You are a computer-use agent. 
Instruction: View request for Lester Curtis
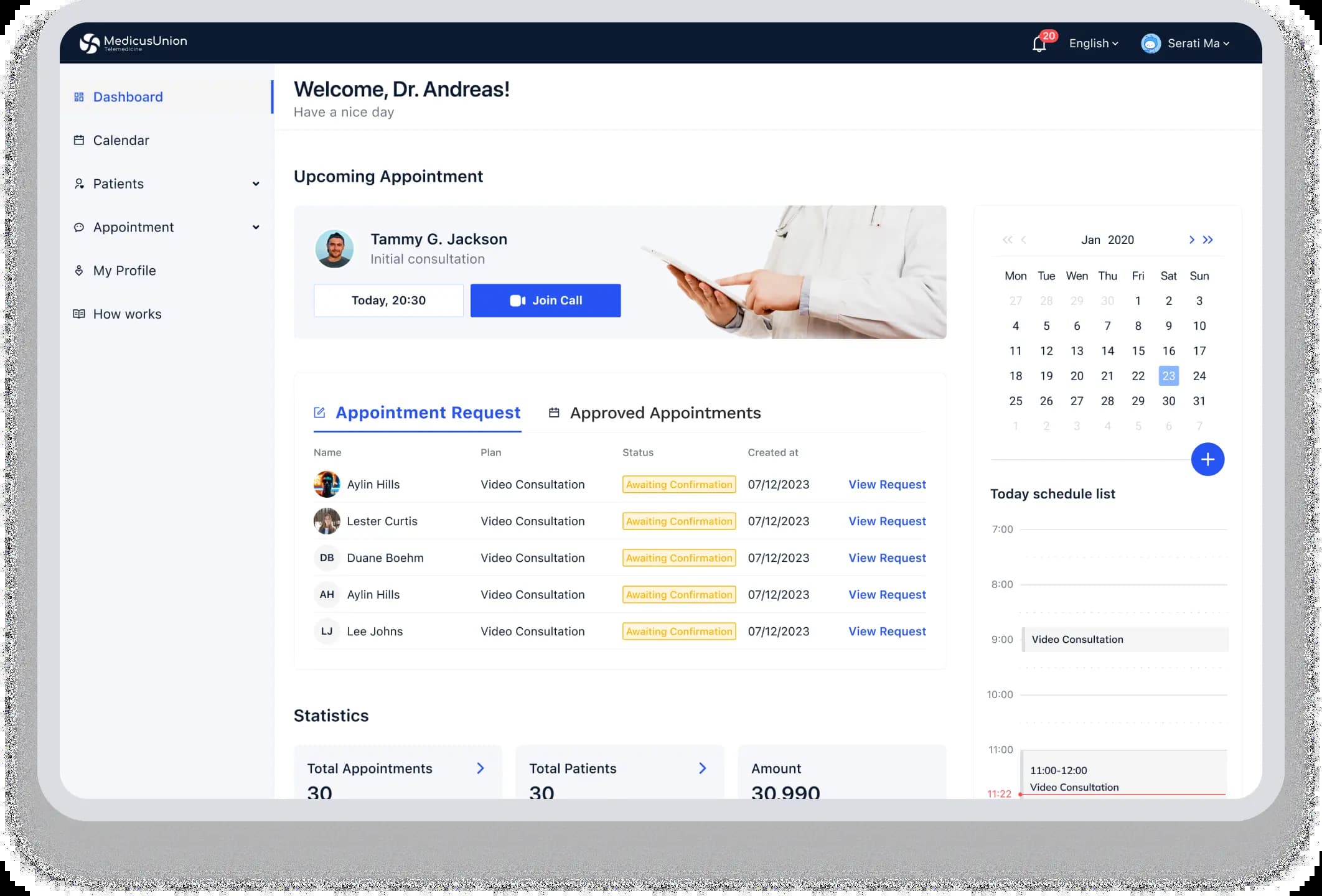point(887,521)
